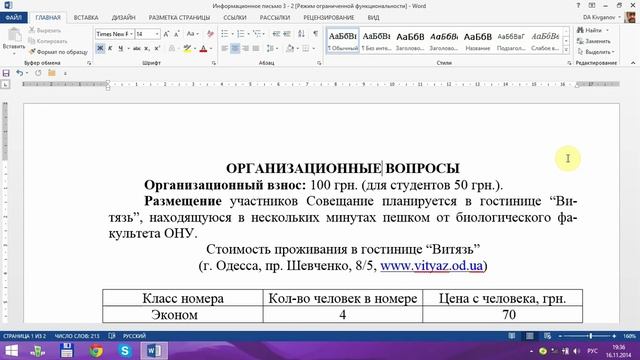Pick the text highlight color marker

187,49
